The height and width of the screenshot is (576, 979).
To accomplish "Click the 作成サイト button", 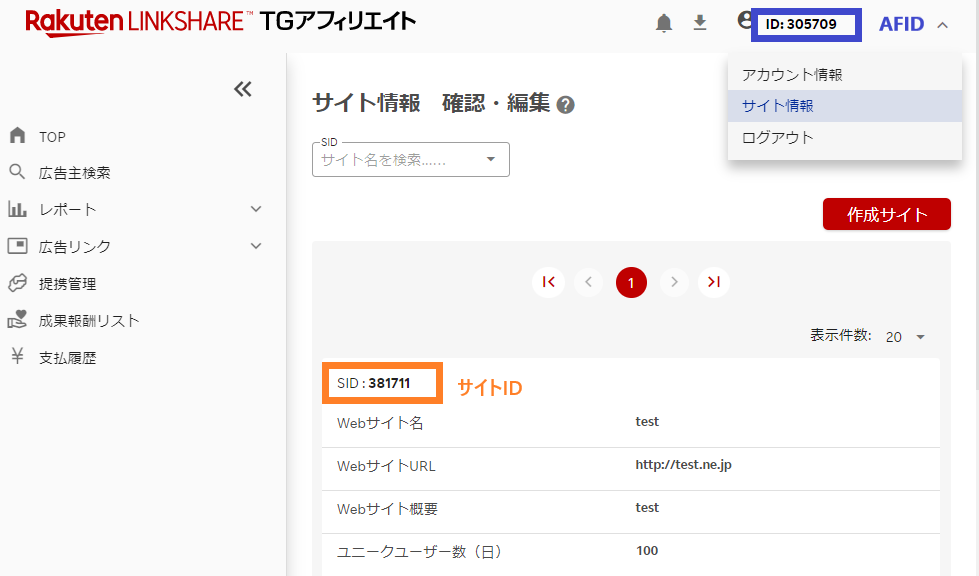I will (886, 214).
